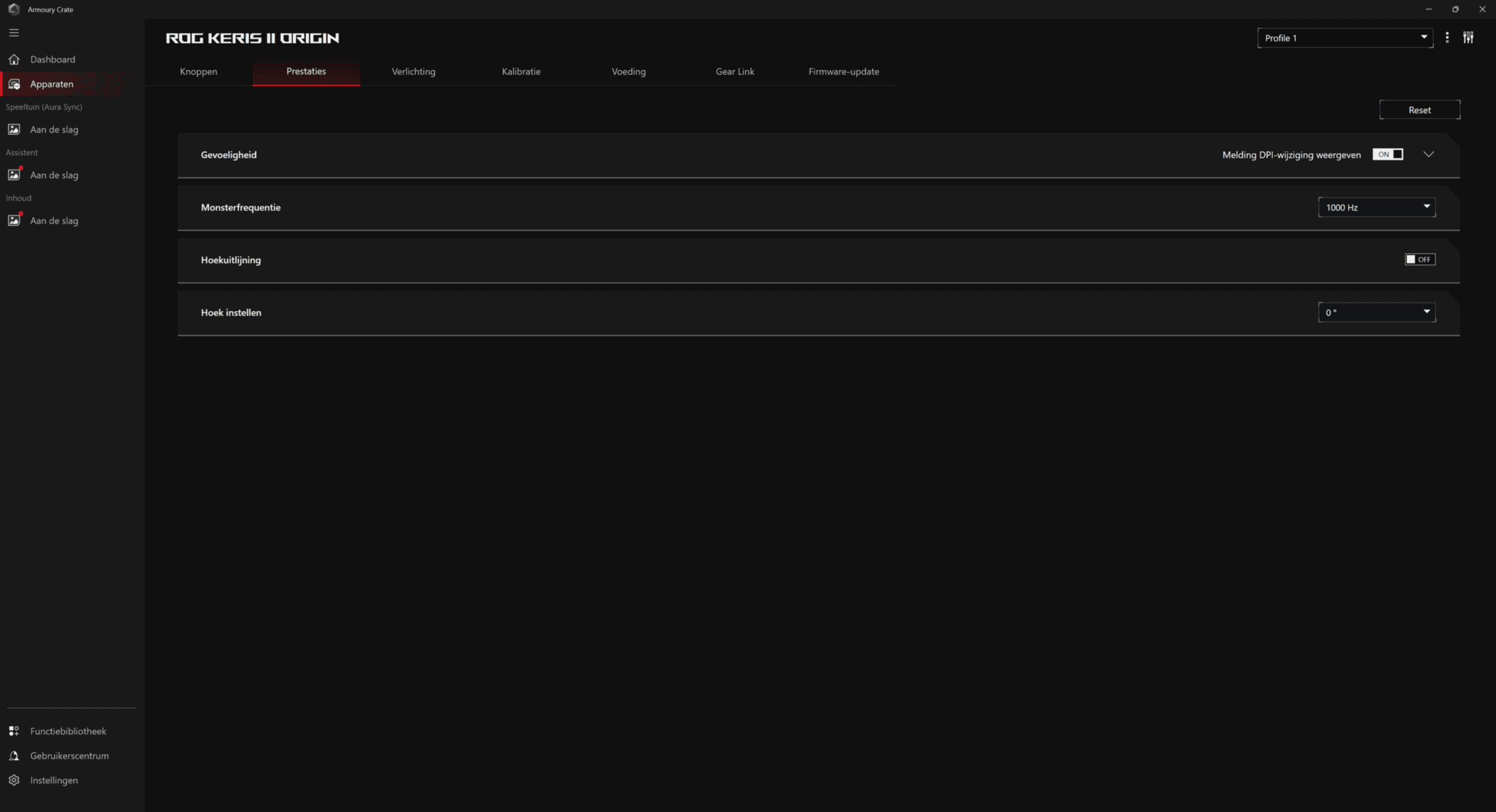Open Dashboard home icon
Screen dimensions: 1496x812
pos(14,59)
